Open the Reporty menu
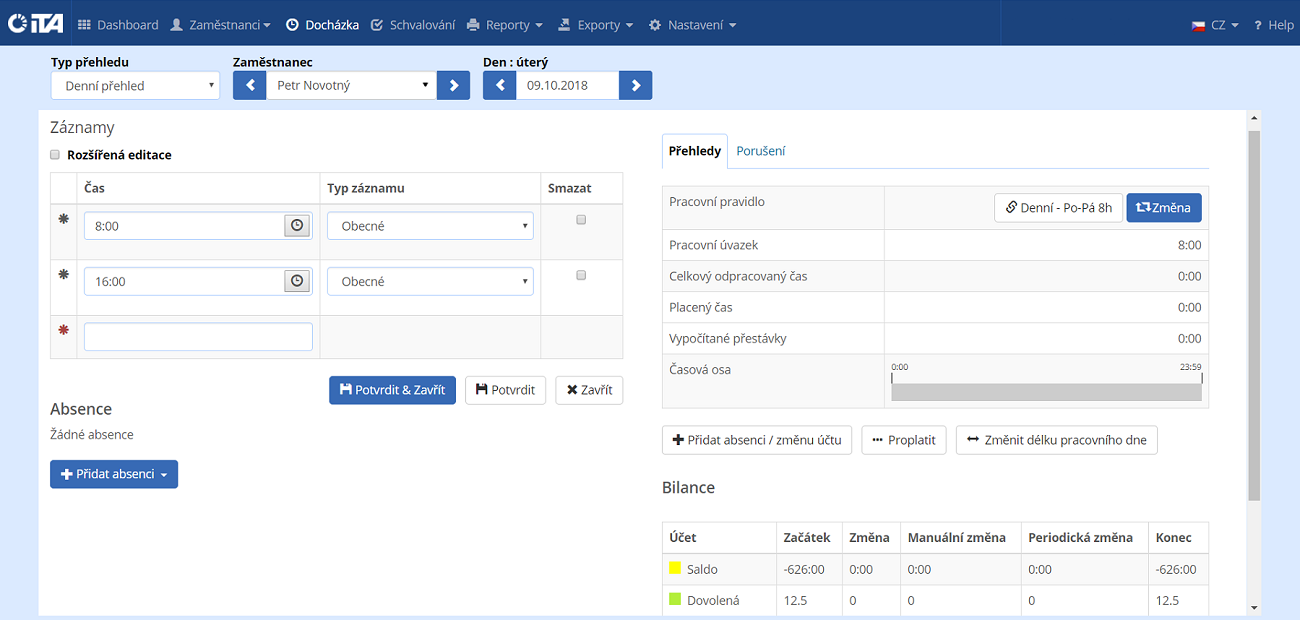 pyautogui.click(x=505, y=25)
